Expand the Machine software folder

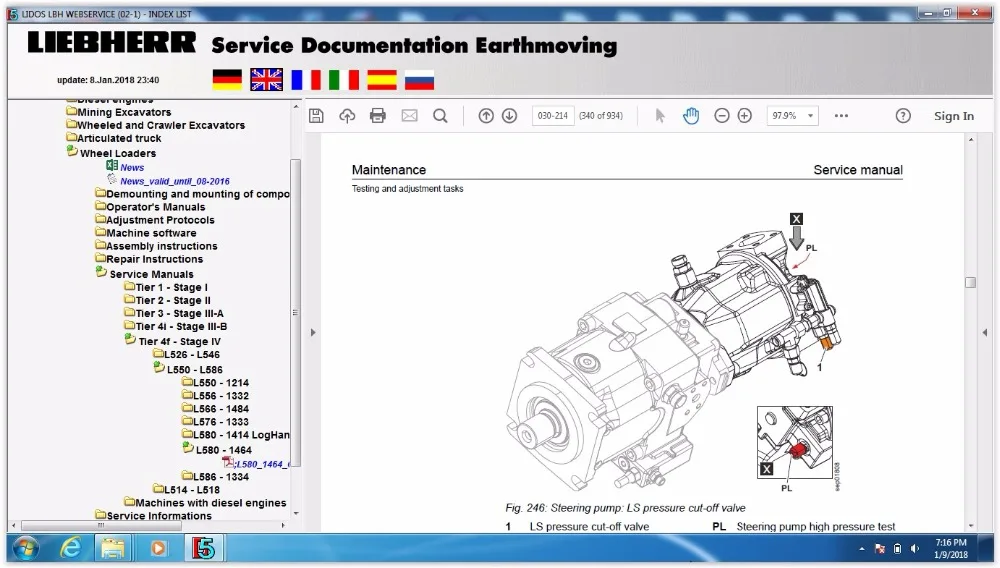145,233
